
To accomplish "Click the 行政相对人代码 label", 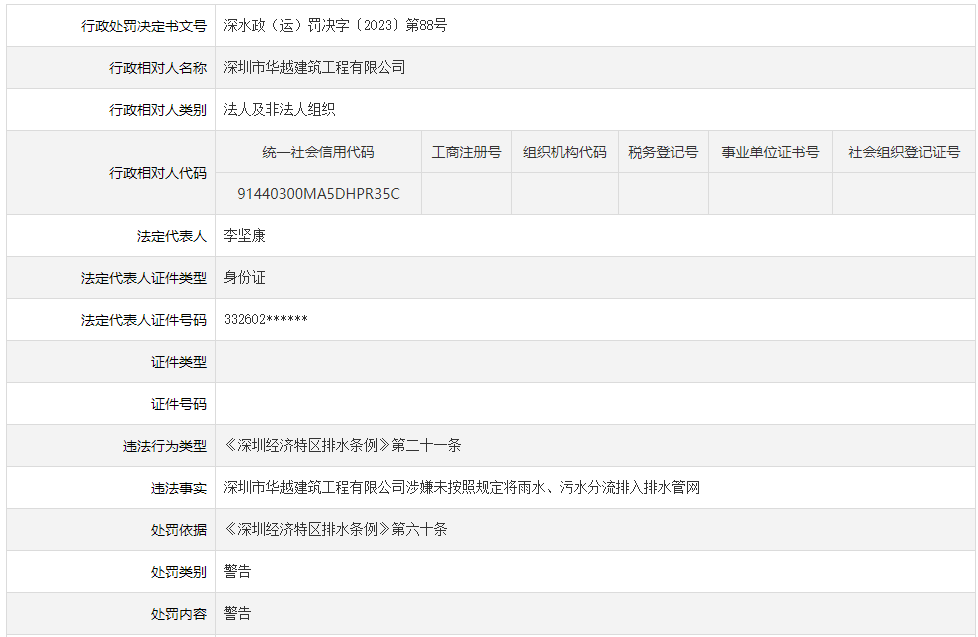I will (x=158, y=173).
